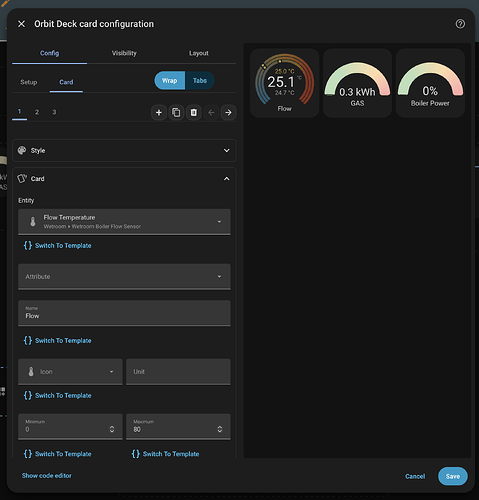Select card number 1 tab

(19, 112)
